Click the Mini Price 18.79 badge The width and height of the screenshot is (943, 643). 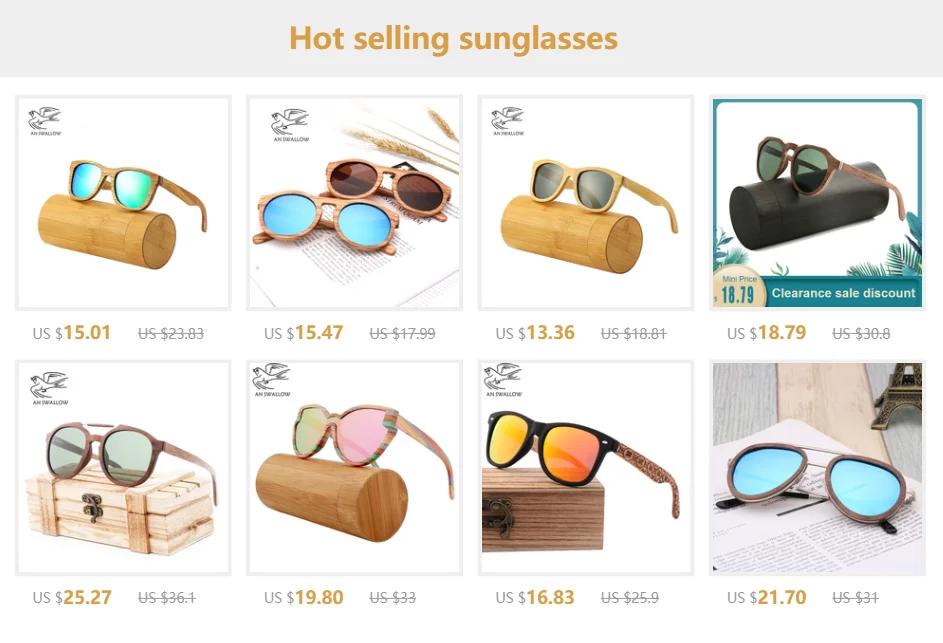pyautogui.click(x=739, y=289)
